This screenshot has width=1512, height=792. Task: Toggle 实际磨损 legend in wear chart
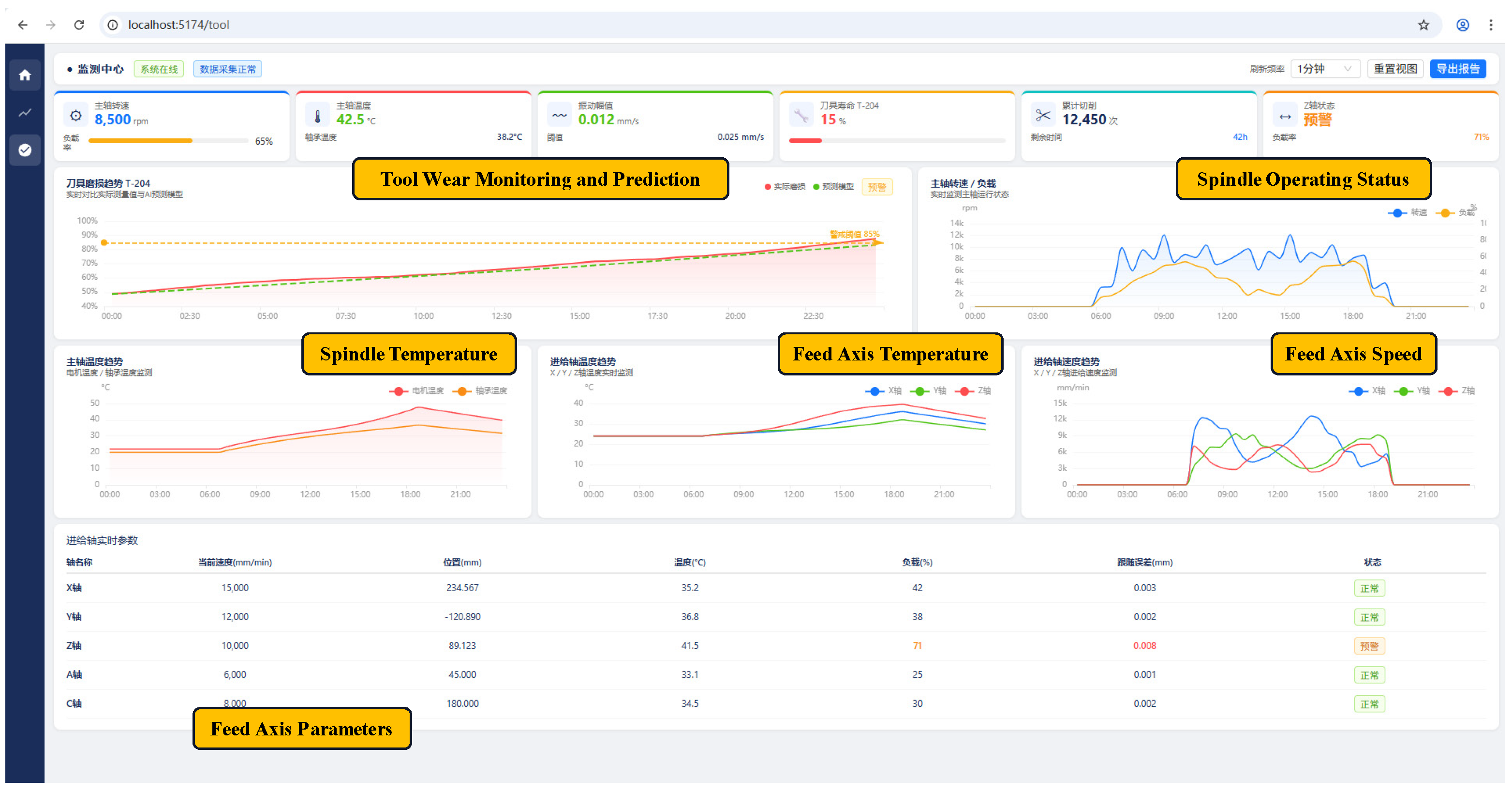pos(785,187)
